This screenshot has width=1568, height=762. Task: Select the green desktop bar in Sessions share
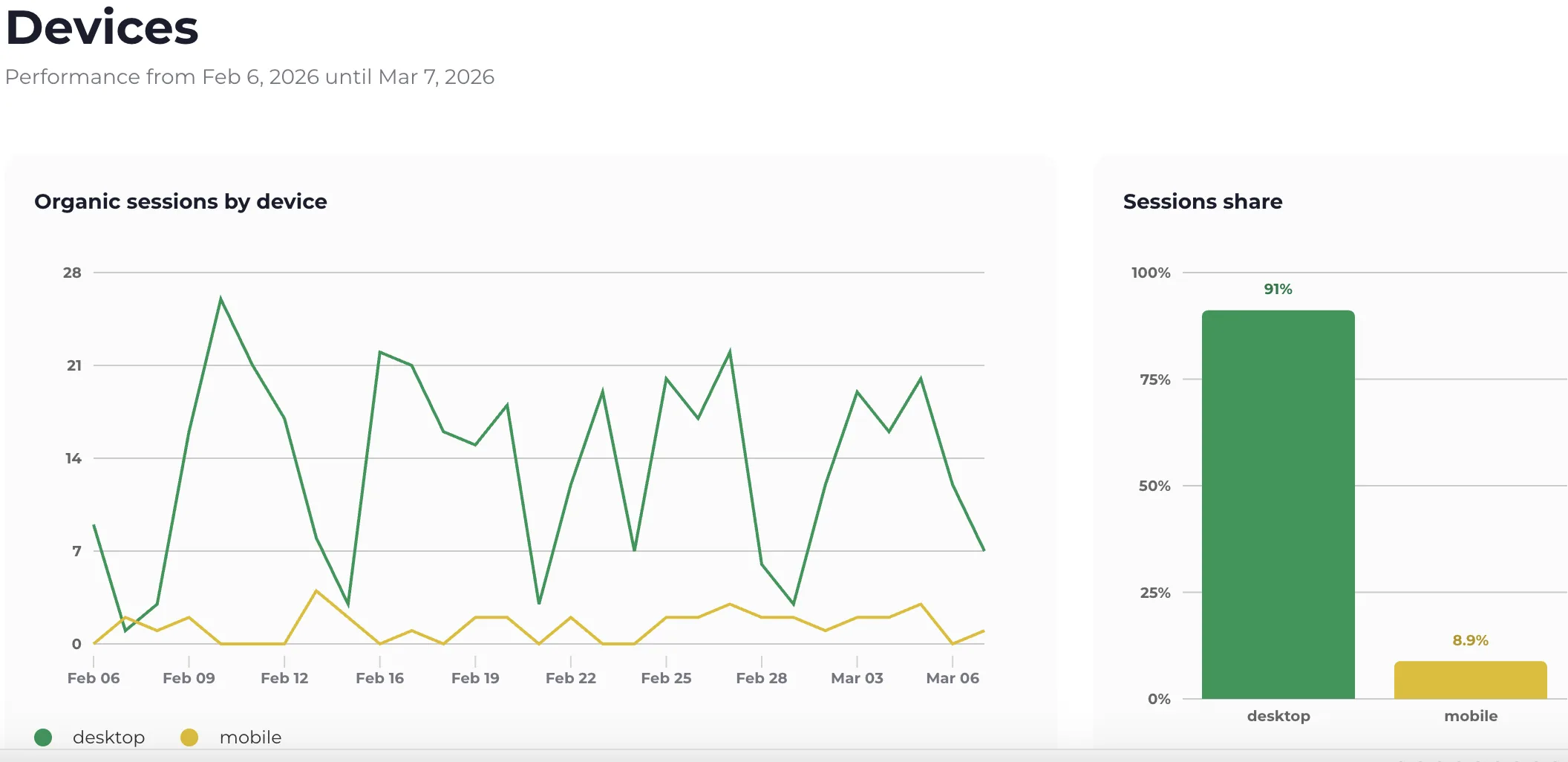tap(1278, 504)
